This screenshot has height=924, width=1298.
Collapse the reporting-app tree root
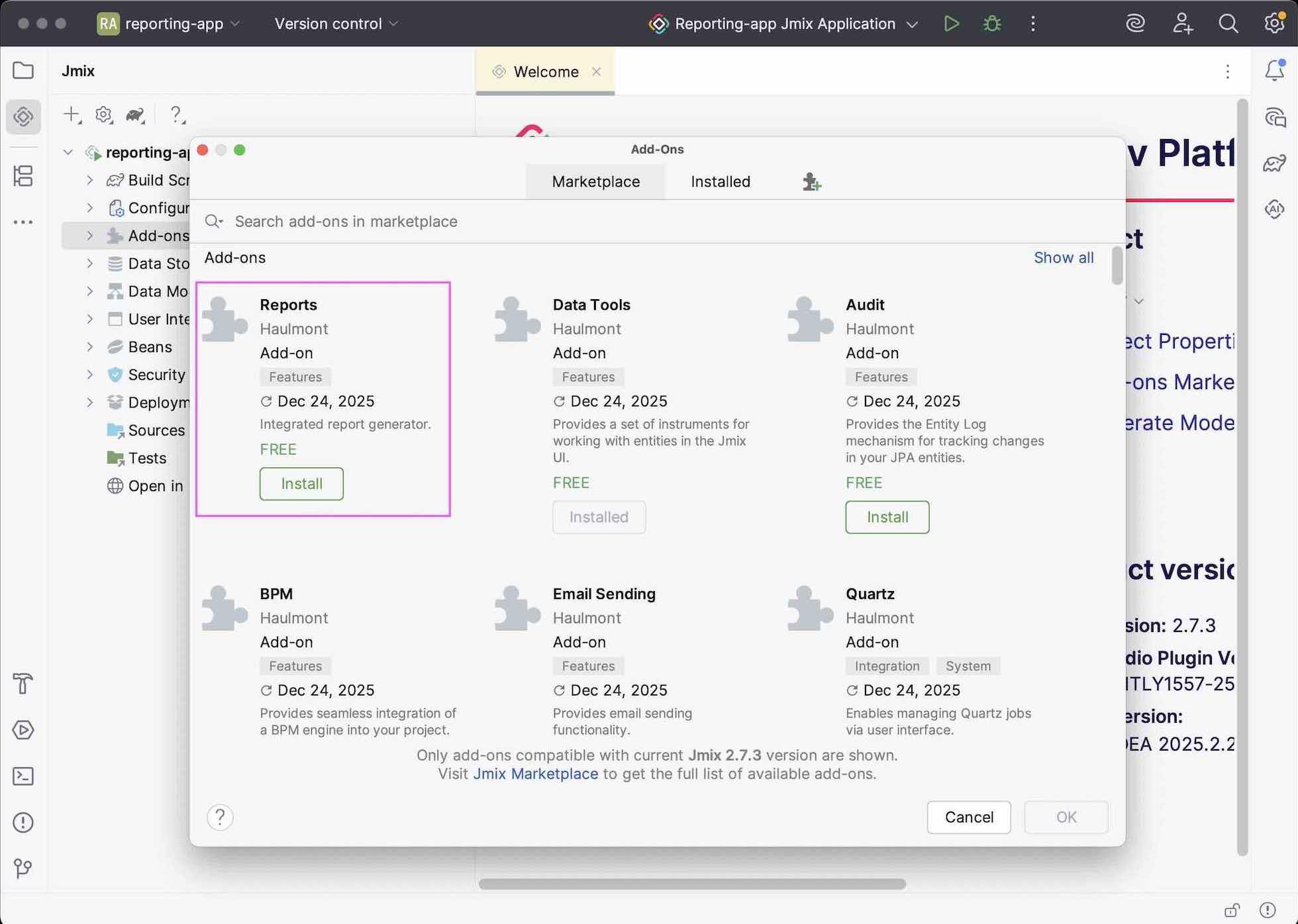tap(68, 152)
